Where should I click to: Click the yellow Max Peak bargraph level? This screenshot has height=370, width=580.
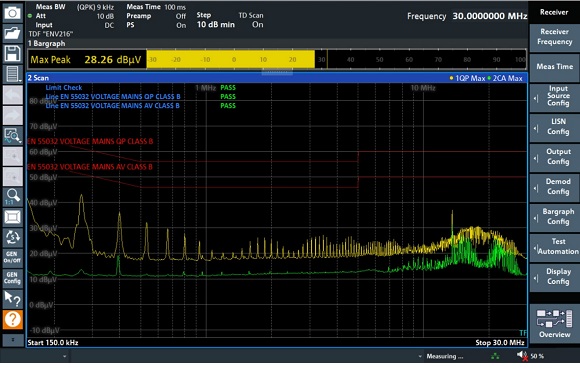(x=231, y=60)
